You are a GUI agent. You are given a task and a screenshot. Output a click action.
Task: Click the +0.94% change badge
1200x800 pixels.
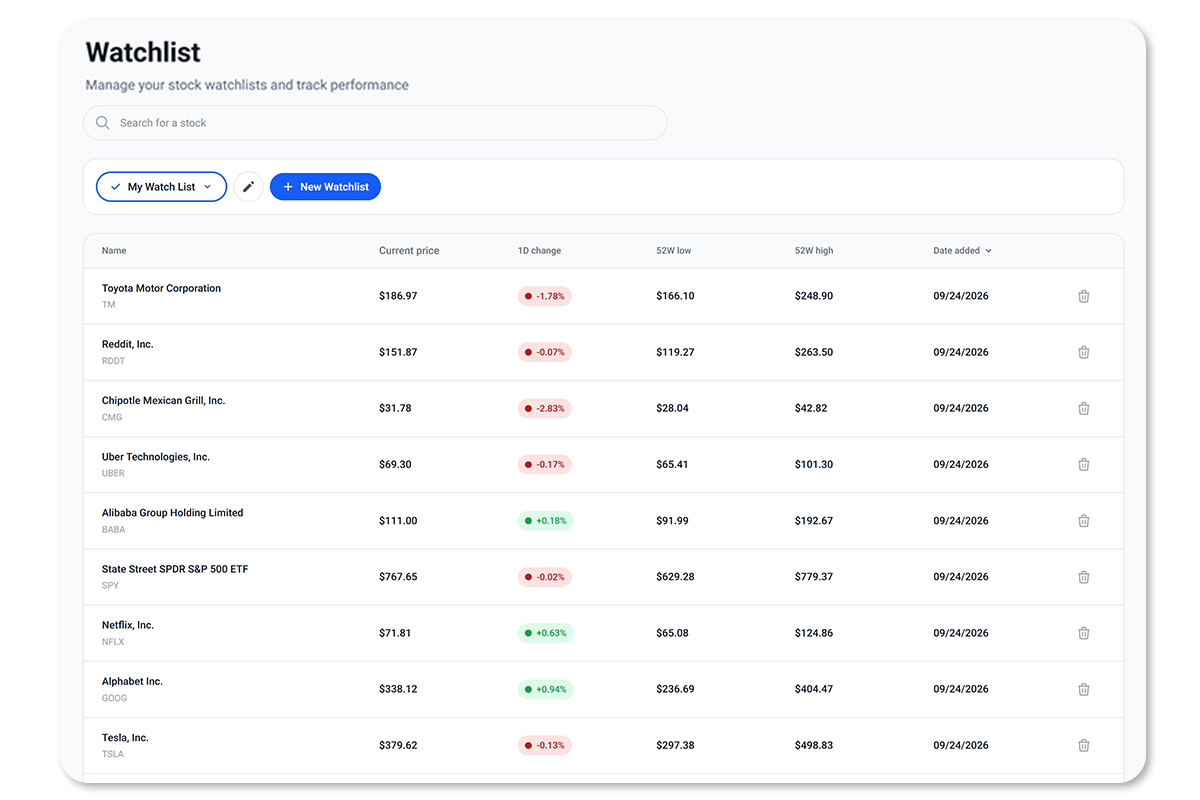(x=545, y=689)
